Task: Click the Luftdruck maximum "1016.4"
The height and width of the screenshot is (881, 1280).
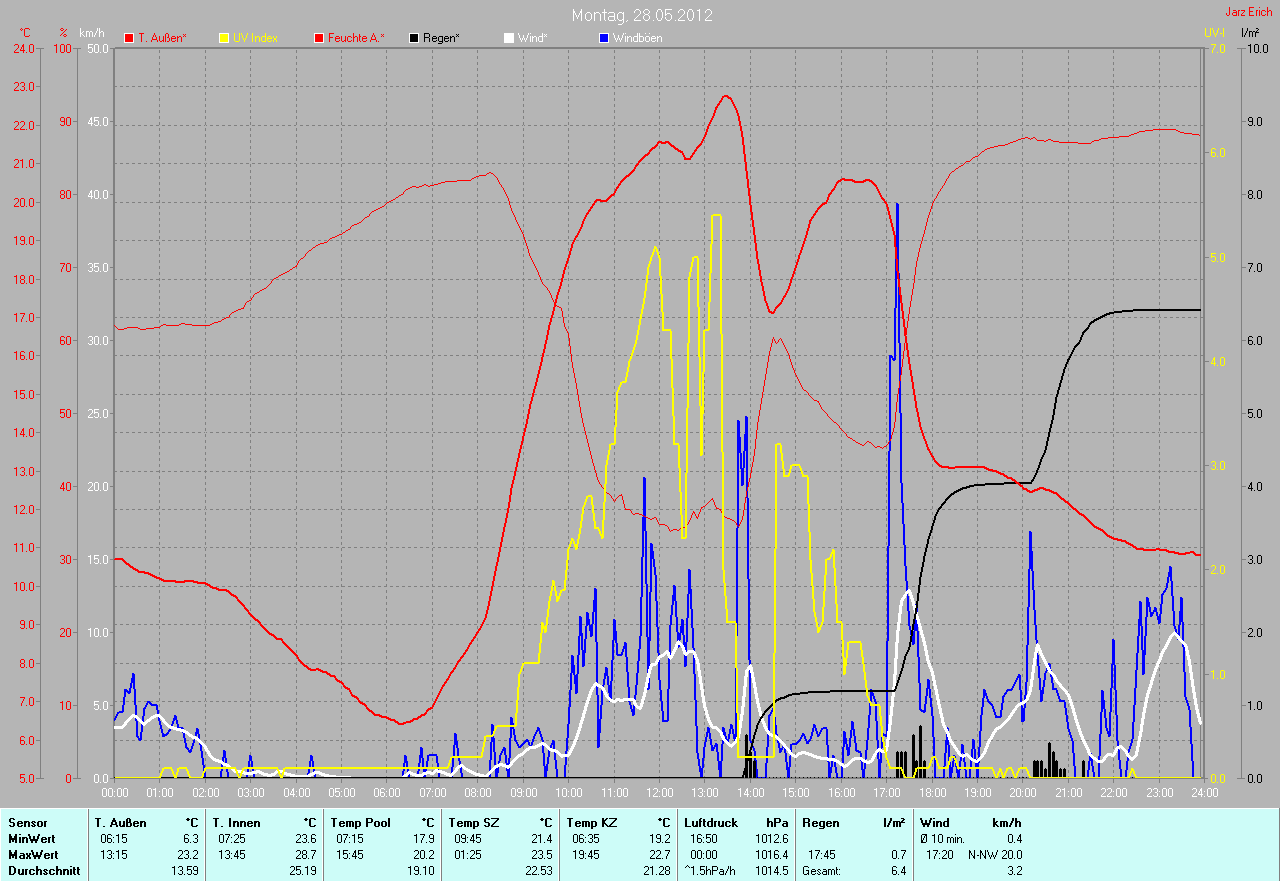Action: coord(772,855)
